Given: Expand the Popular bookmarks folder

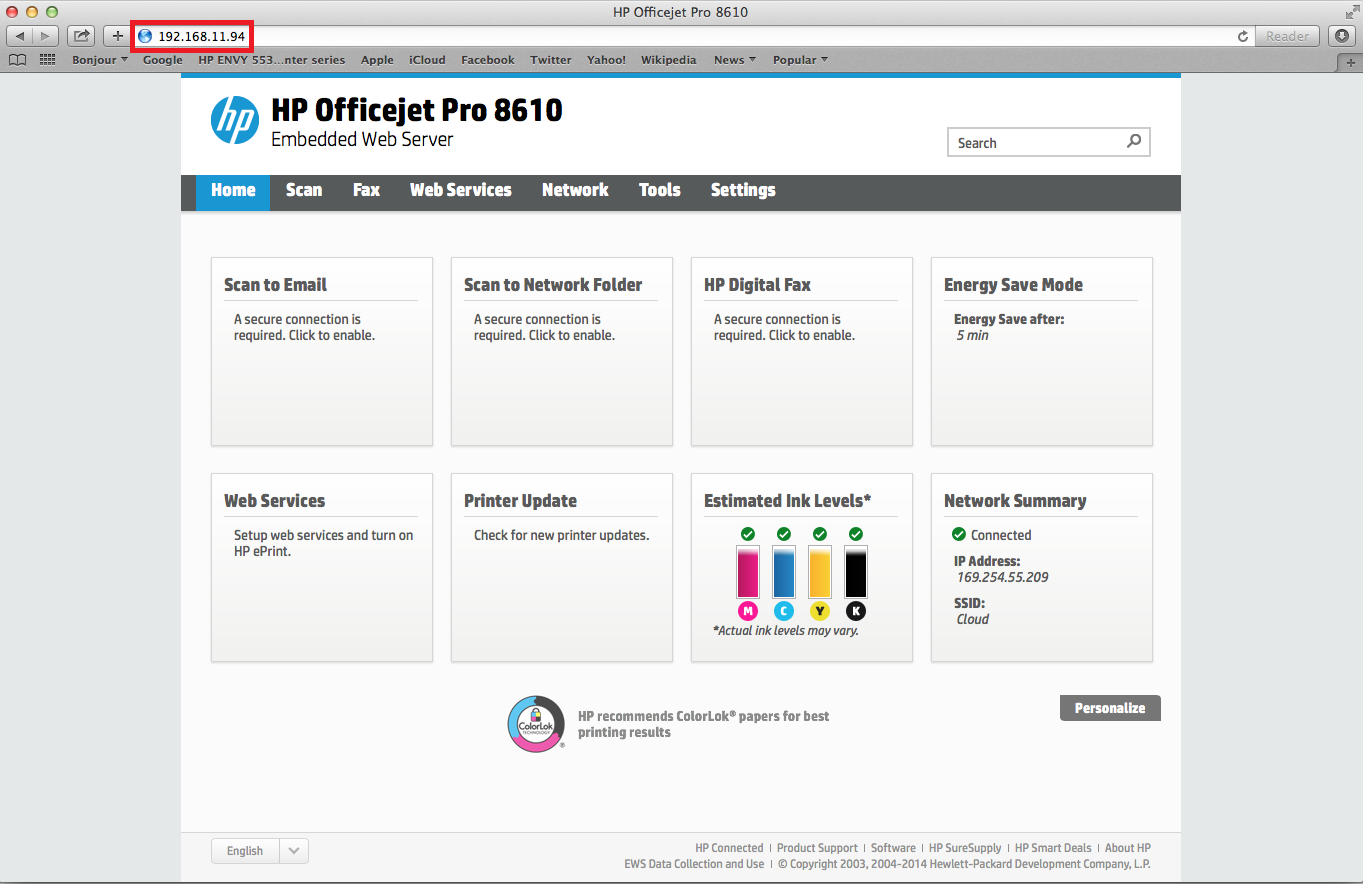Looking at the screenshot, I should pos(800,60).
